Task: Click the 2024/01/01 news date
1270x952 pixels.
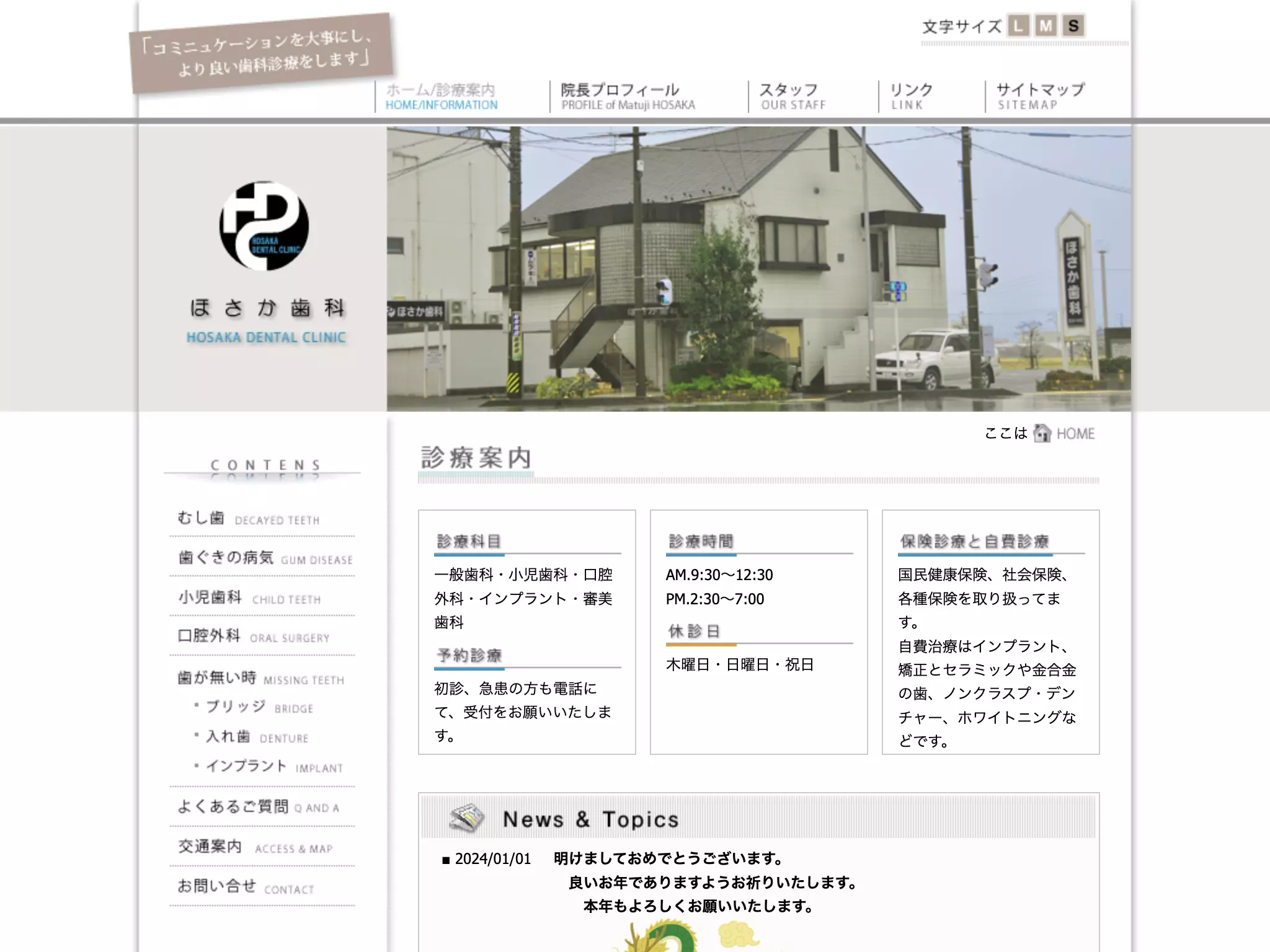Action: pos(493,858)
